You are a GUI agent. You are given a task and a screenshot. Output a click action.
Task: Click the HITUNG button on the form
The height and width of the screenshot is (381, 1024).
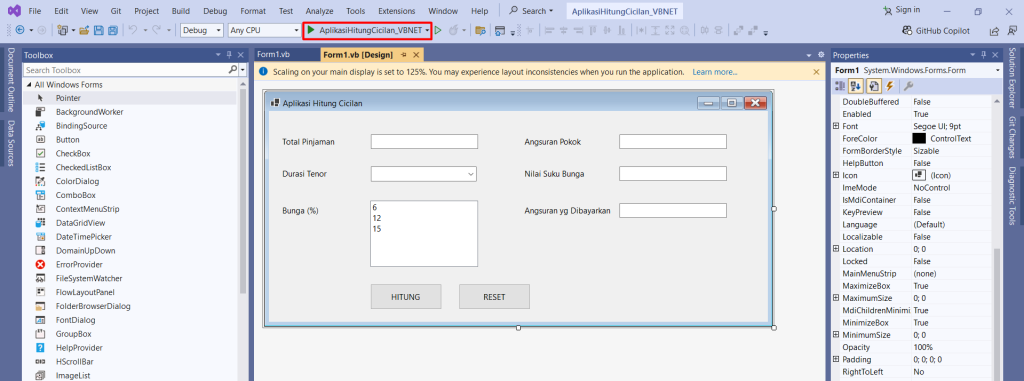click(x=406, y=297)
